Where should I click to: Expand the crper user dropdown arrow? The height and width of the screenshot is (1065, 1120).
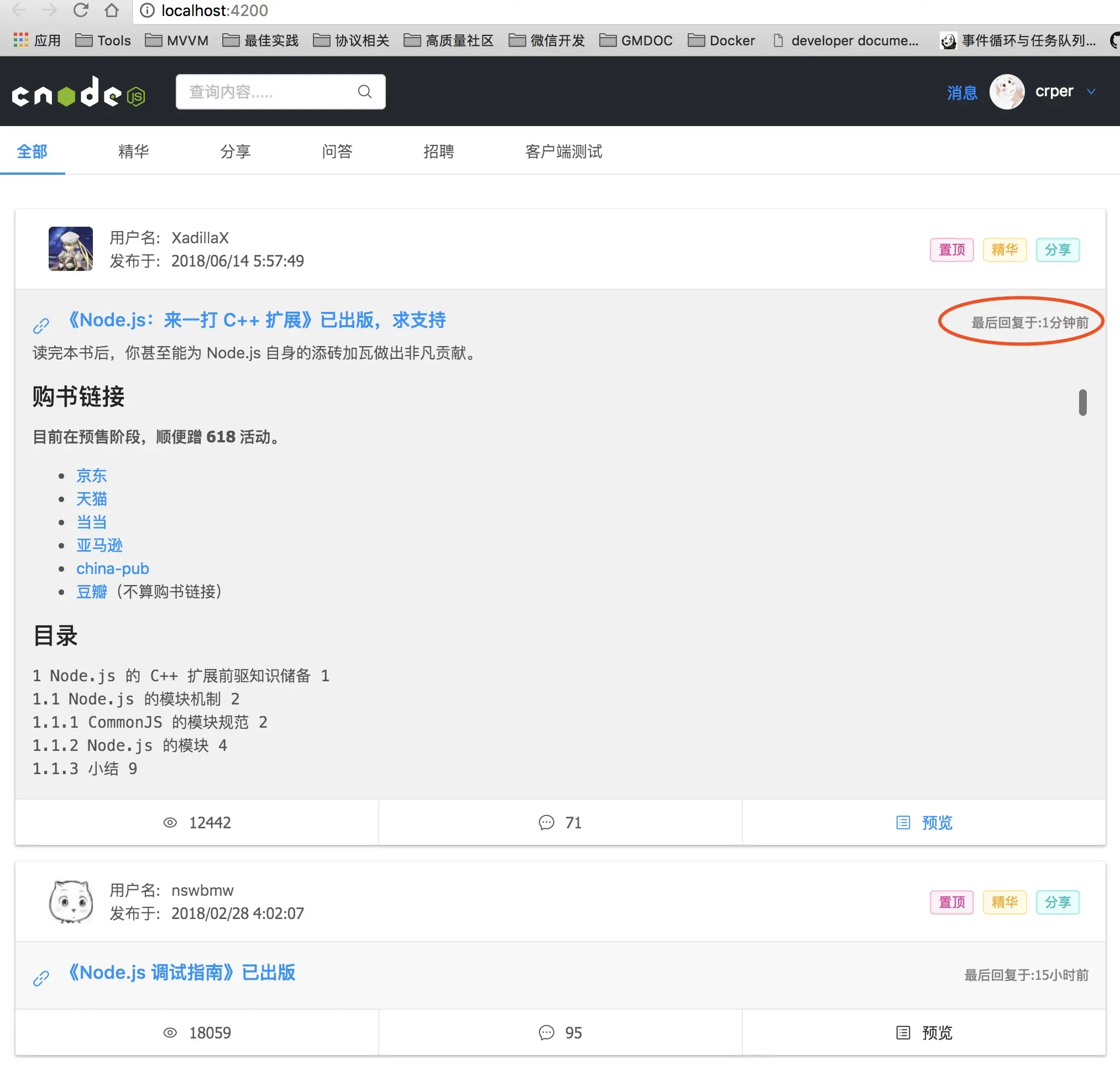(1091, 91)
